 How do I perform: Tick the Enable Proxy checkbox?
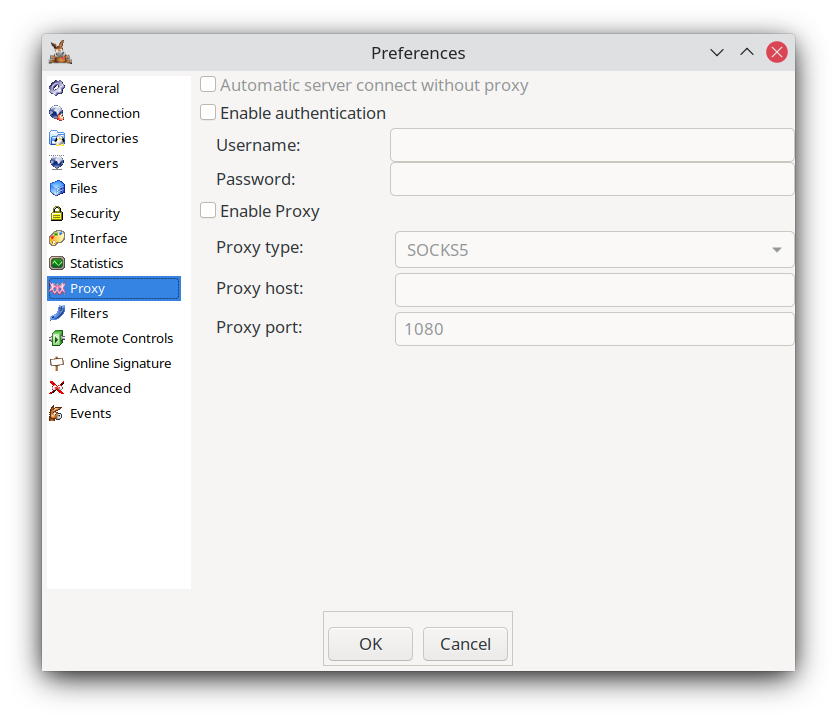click(x=208, y=210)
